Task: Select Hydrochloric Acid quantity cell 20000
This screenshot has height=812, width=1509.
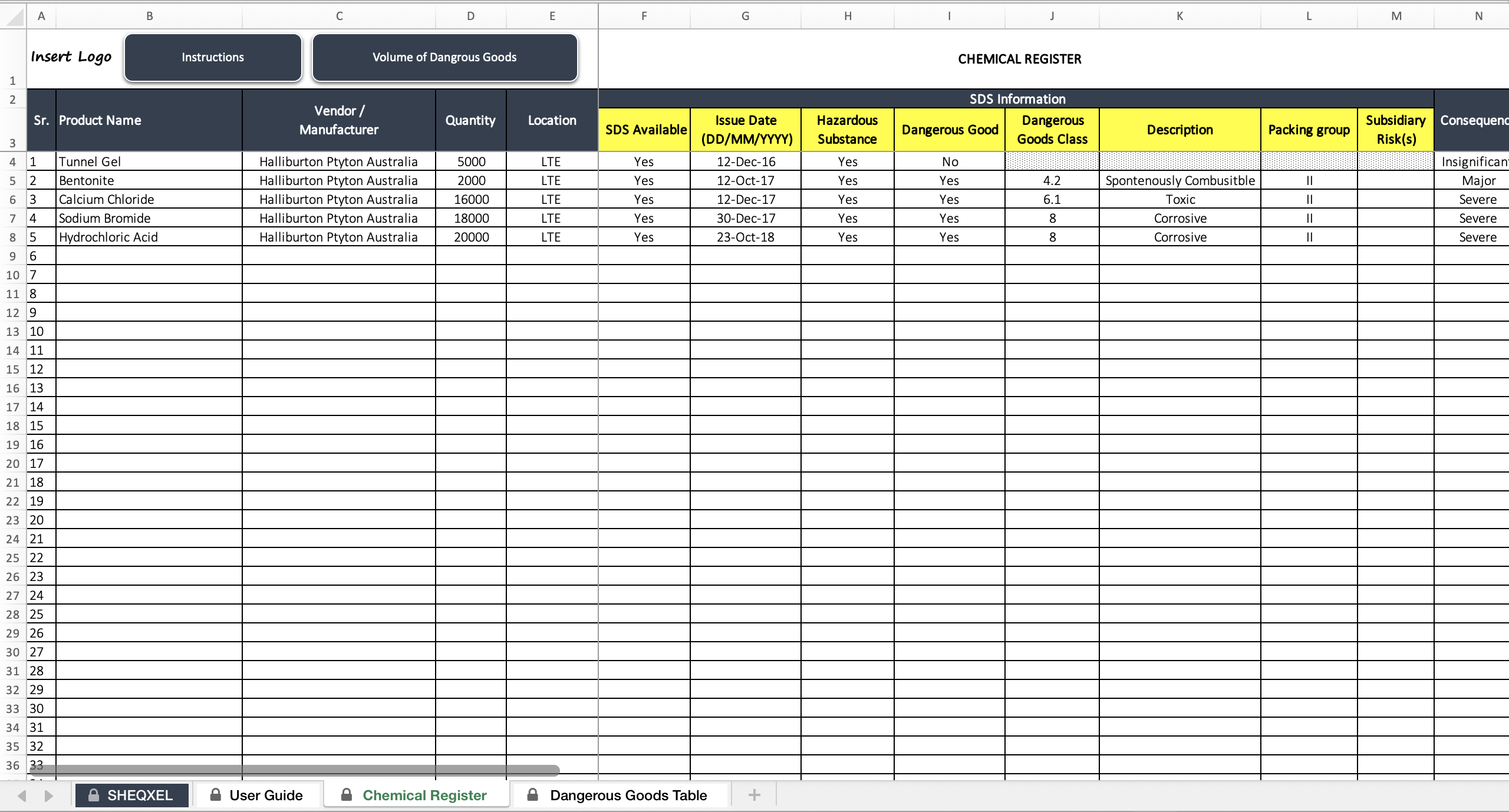Action: [x=471, y=237]
